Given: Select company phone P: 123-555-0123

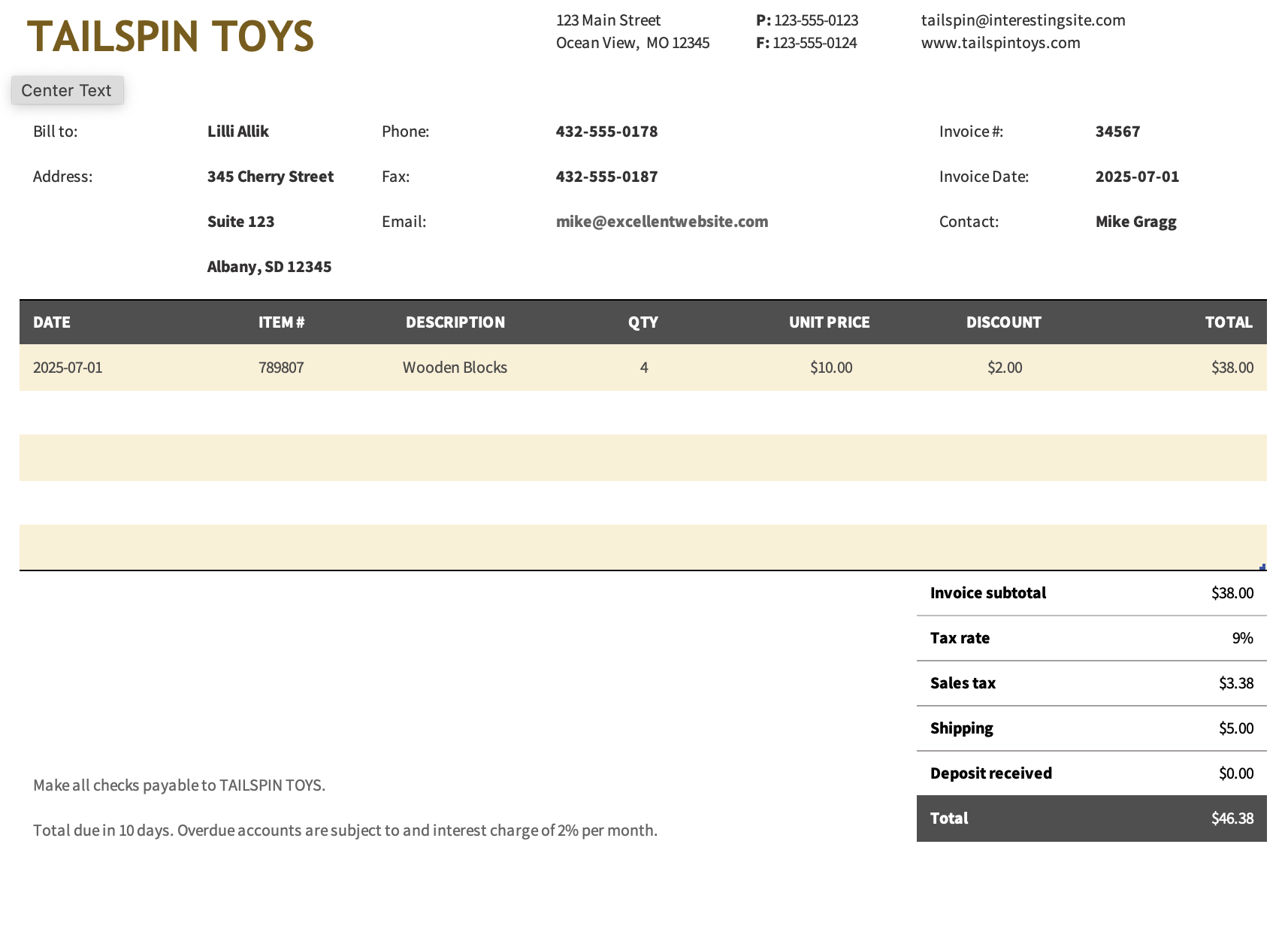Looking at the screenshot, I should (807, 20).
